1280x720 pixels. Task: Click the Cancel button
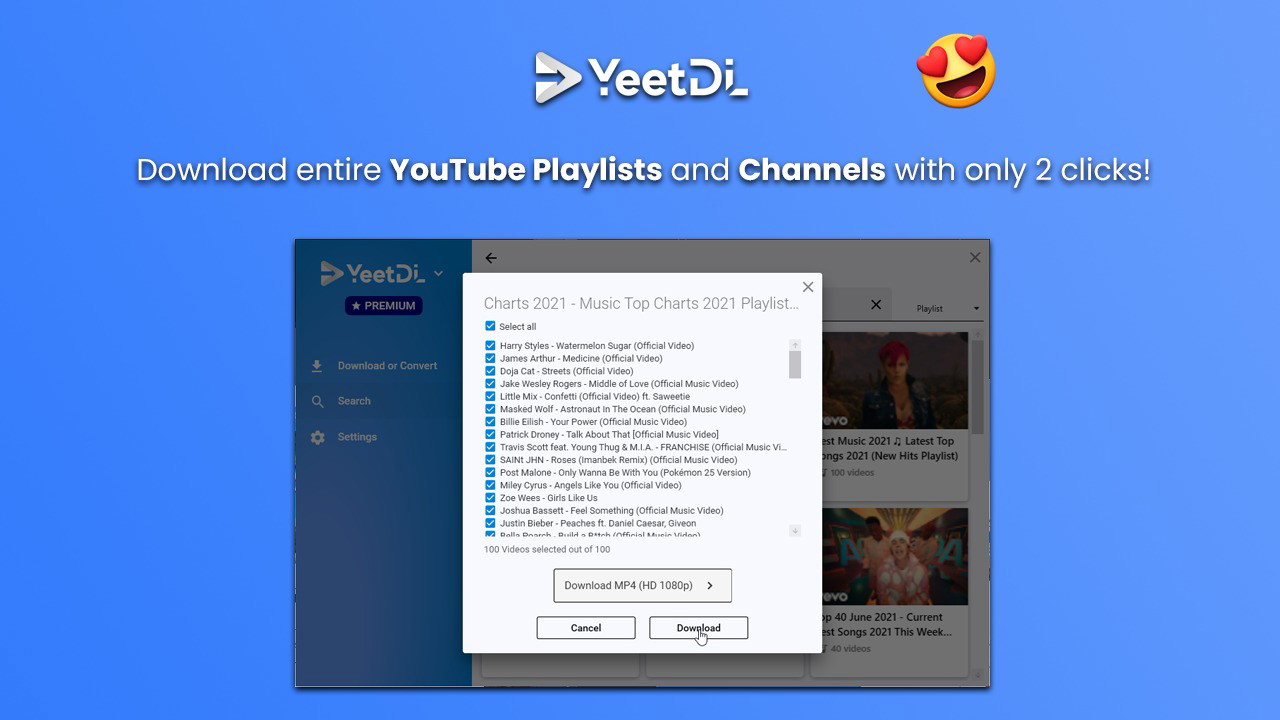pyautogui.click(x=586, y=628)
